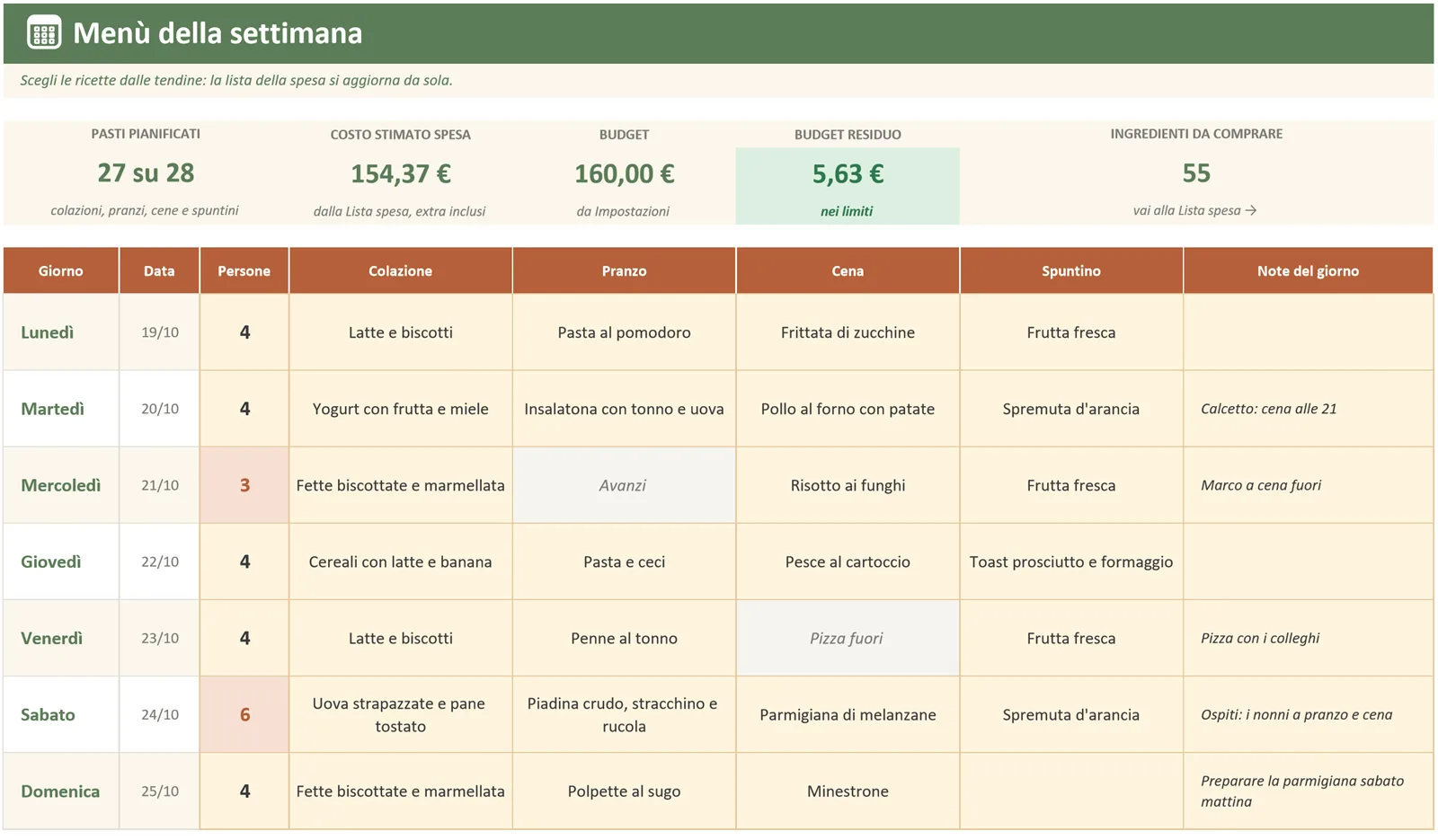Click the date 19/10 cell

[160, 332]
